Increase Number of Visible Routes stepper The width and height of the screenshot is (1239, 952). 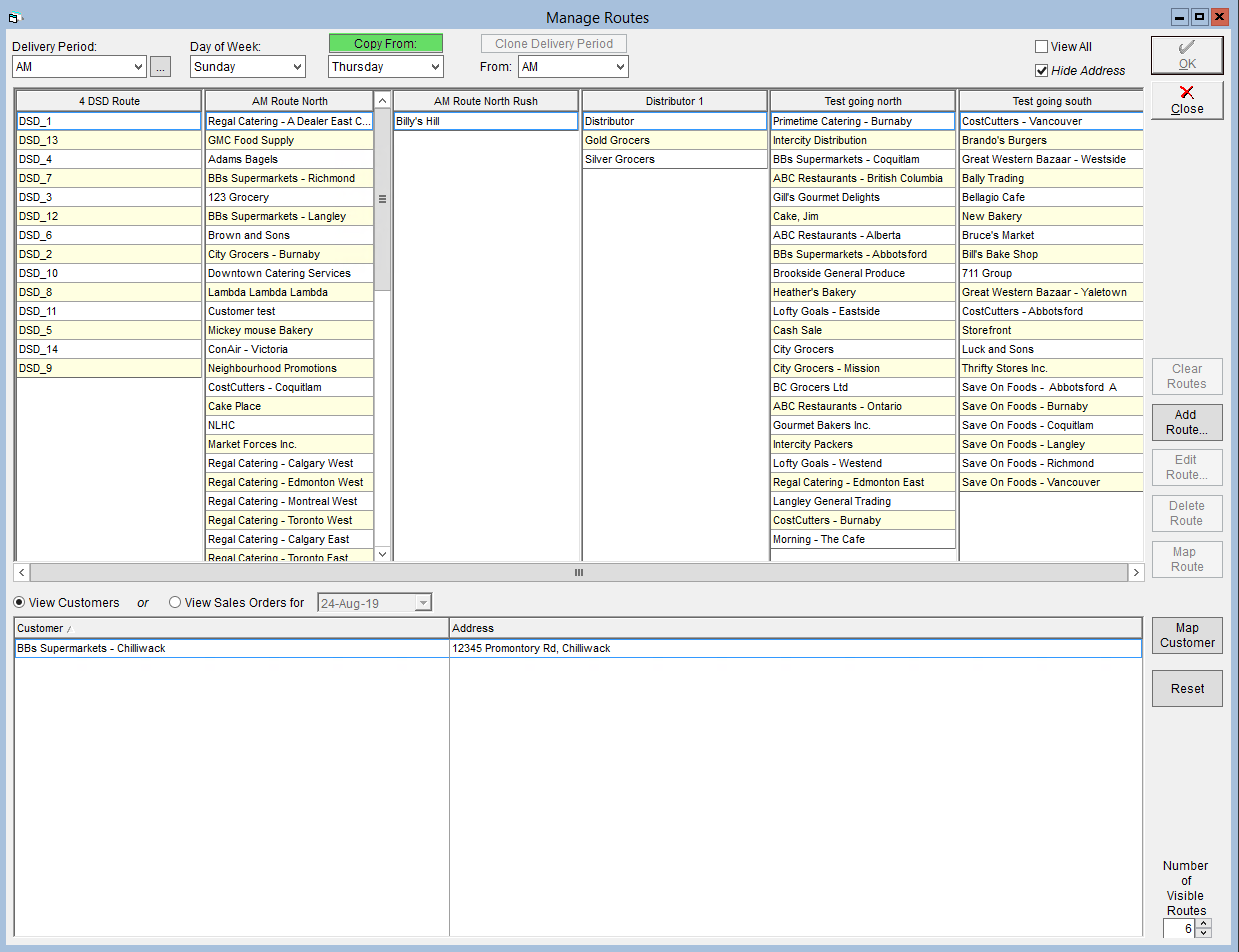pyautogui.click(x=1204, y=924)
